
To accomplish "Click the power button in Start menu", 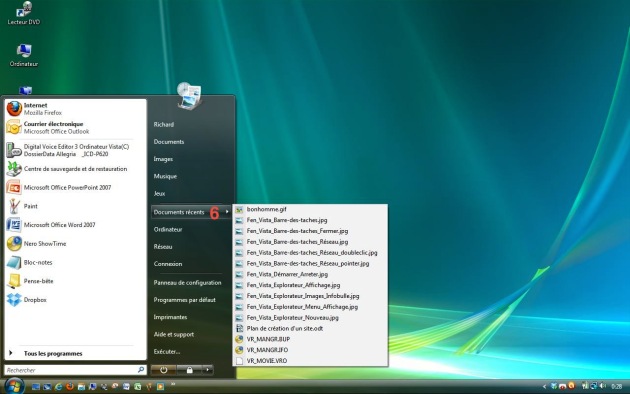I will [x=163, y=370].
